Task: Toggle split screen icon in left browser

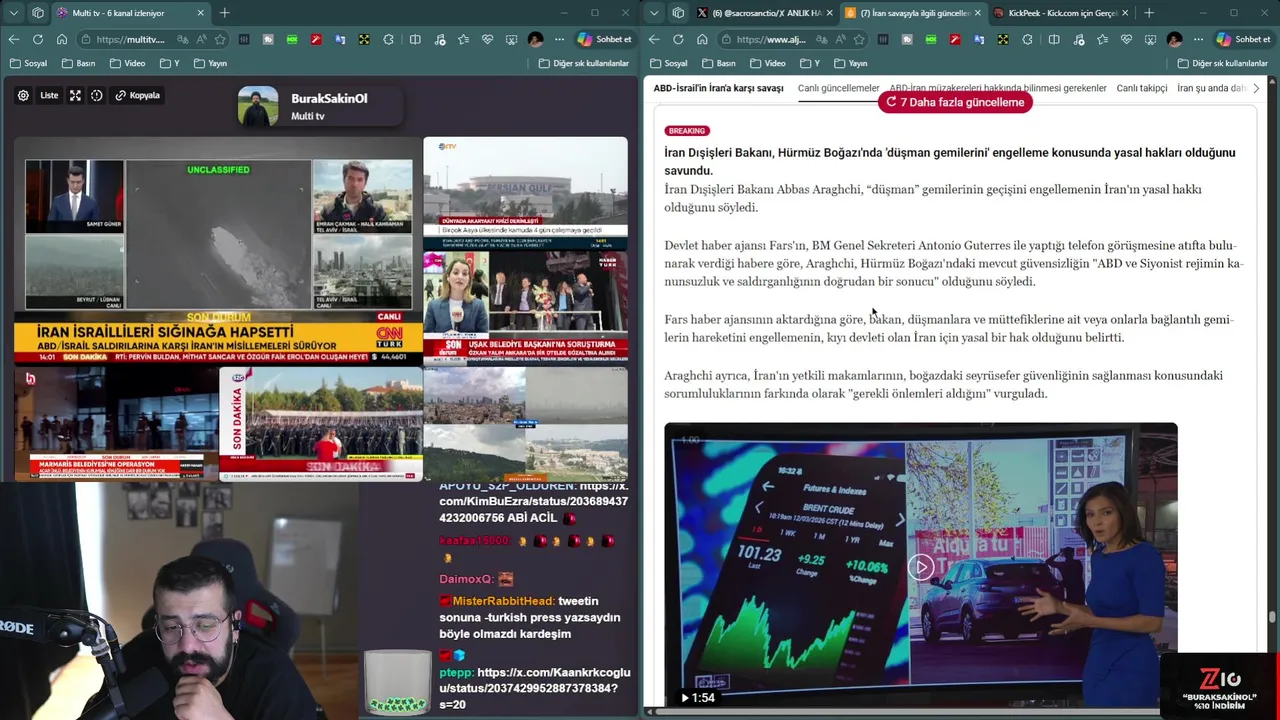Action: tap(415, 39)
